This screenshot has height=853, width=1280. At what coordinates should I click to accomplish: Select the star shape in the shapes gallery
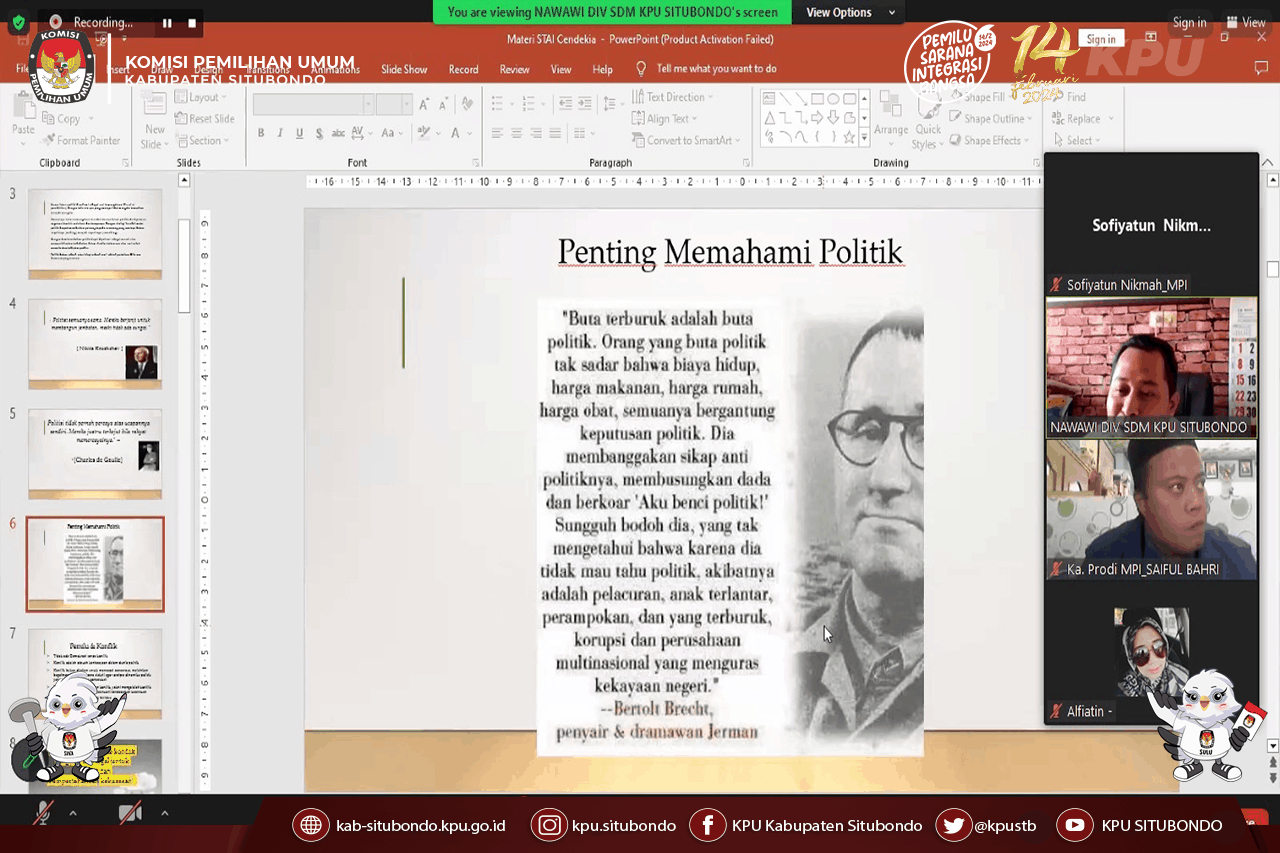tap(849, 137)
